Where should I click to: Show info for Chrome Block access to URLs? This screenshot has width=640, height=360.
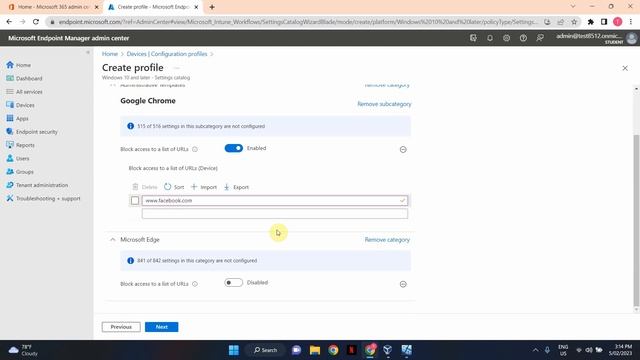click(195, 149)
